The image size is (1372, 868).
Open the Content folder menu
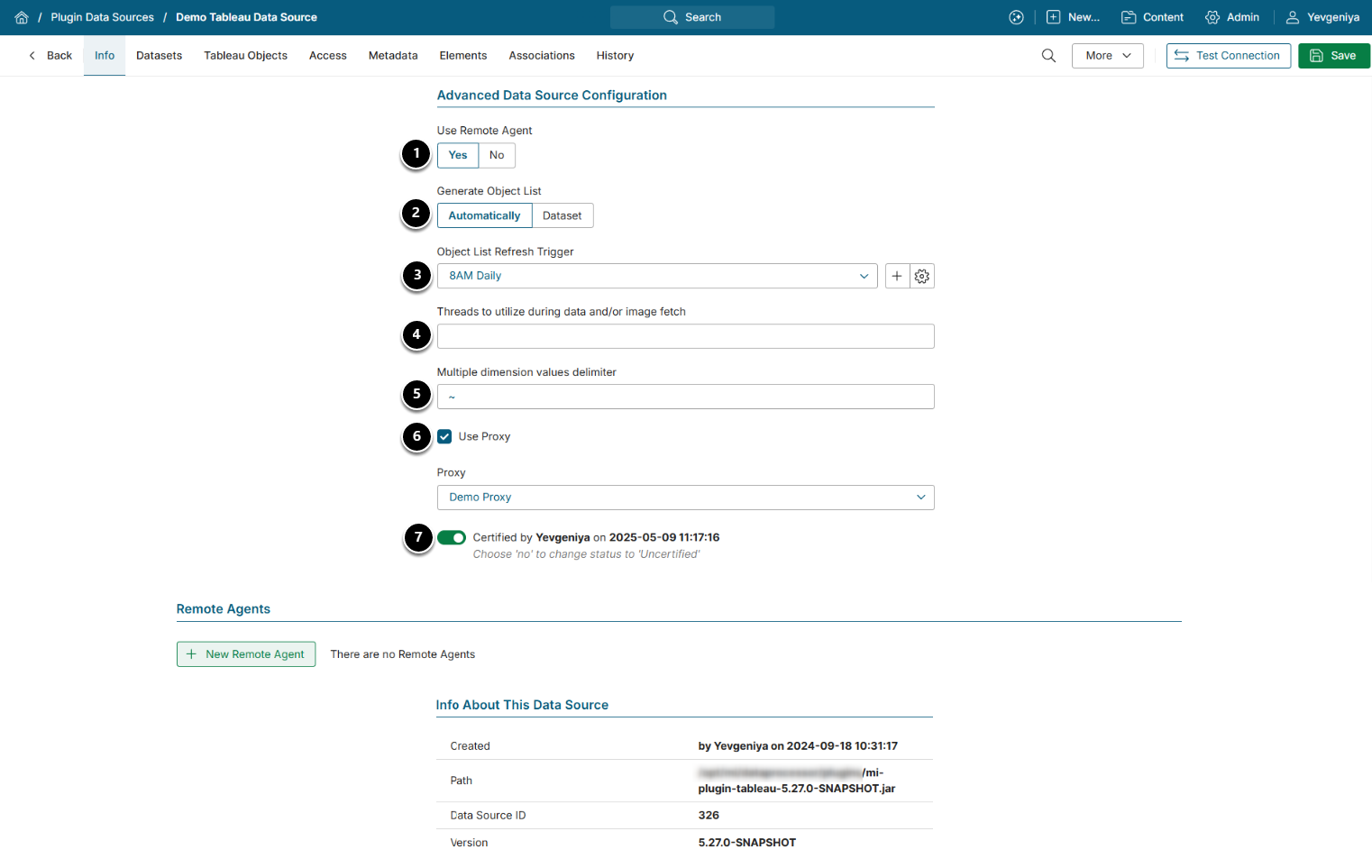(x=1152, y=17)
